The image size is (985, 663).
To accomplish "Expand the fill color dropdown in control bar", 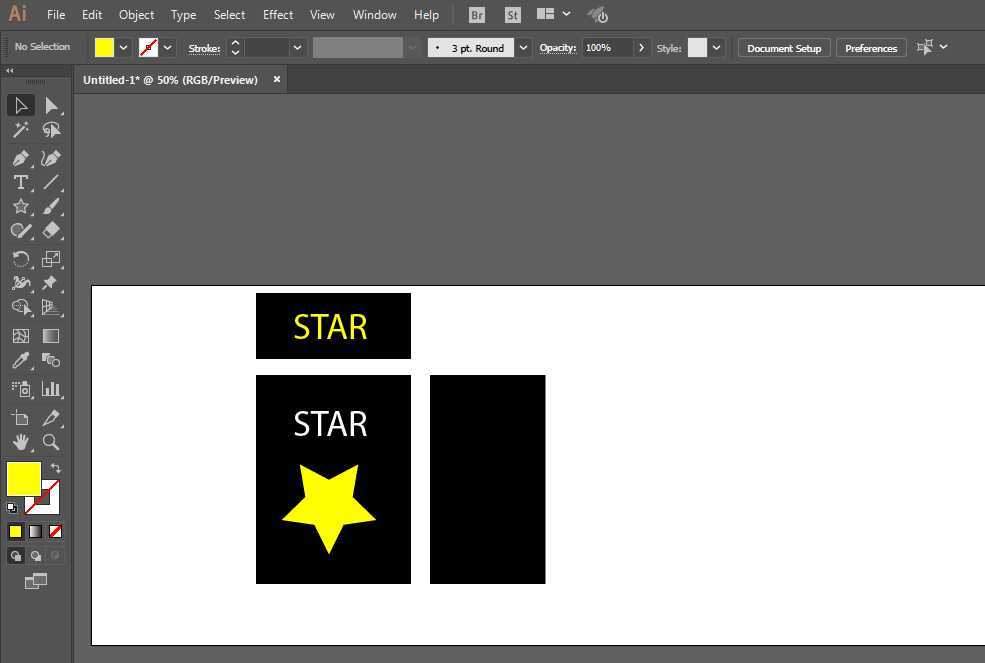I will (124, 48).
